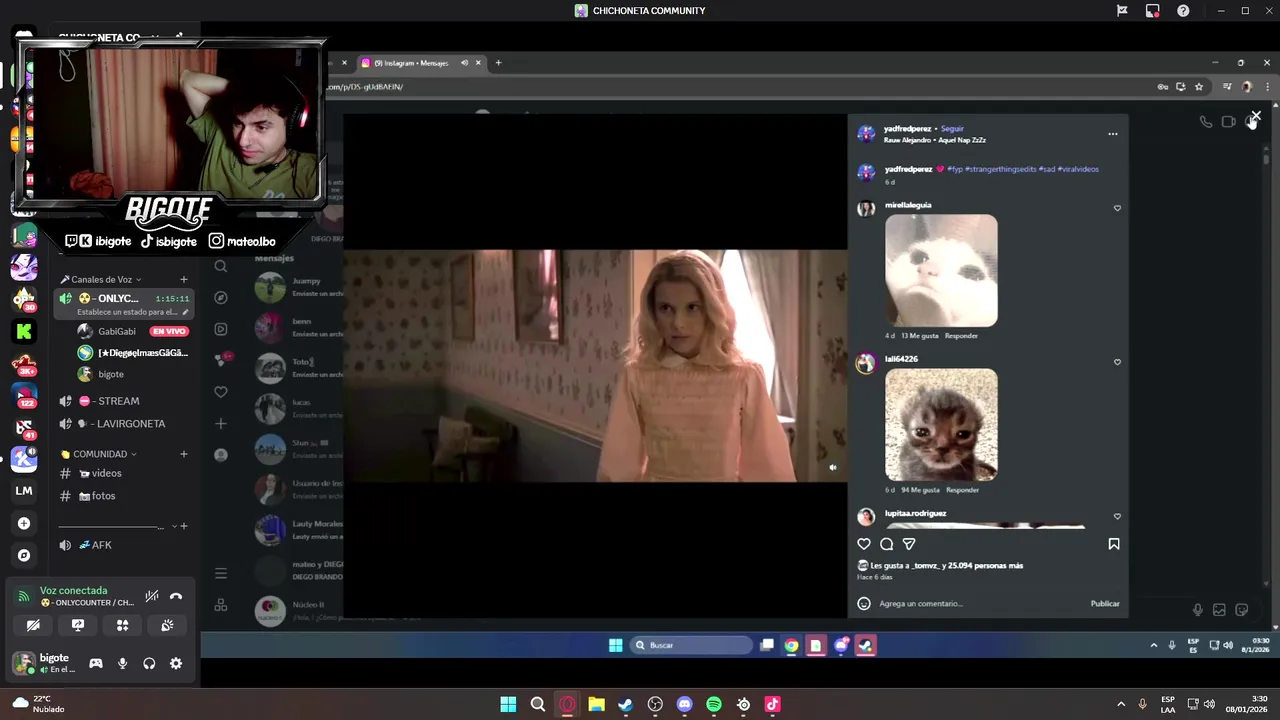Click game controller icon beside bigote
1280x720 pixels.
tap(96, 663)
